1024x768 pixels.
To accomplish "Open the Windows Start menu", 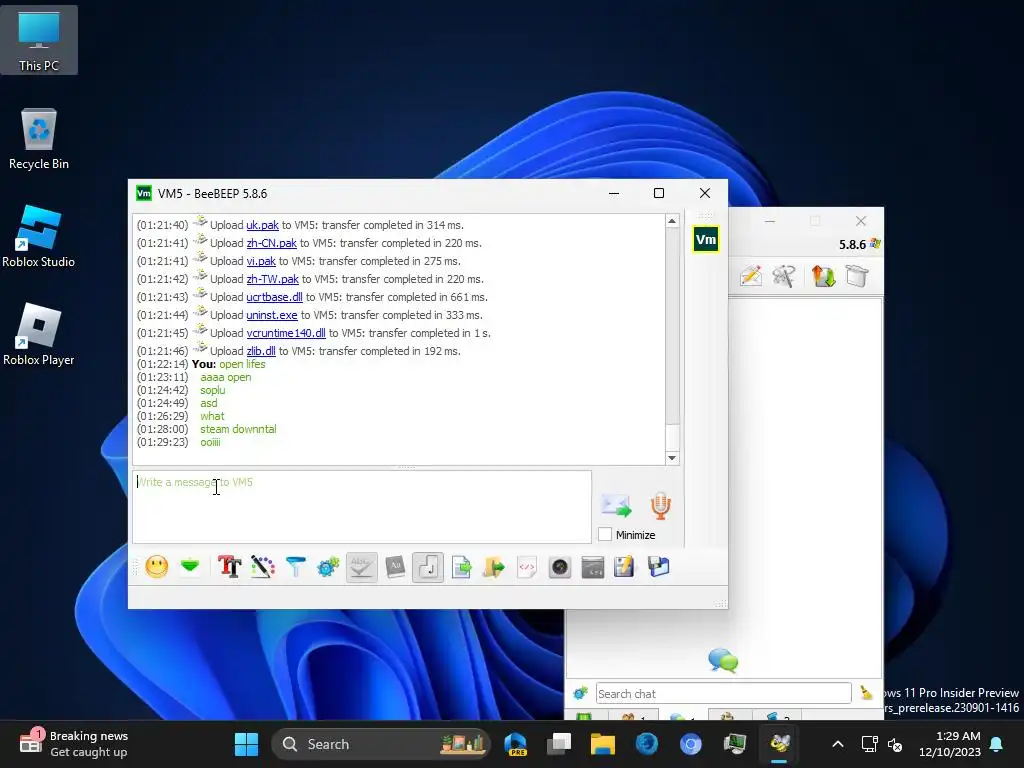I will pos(246,744).
